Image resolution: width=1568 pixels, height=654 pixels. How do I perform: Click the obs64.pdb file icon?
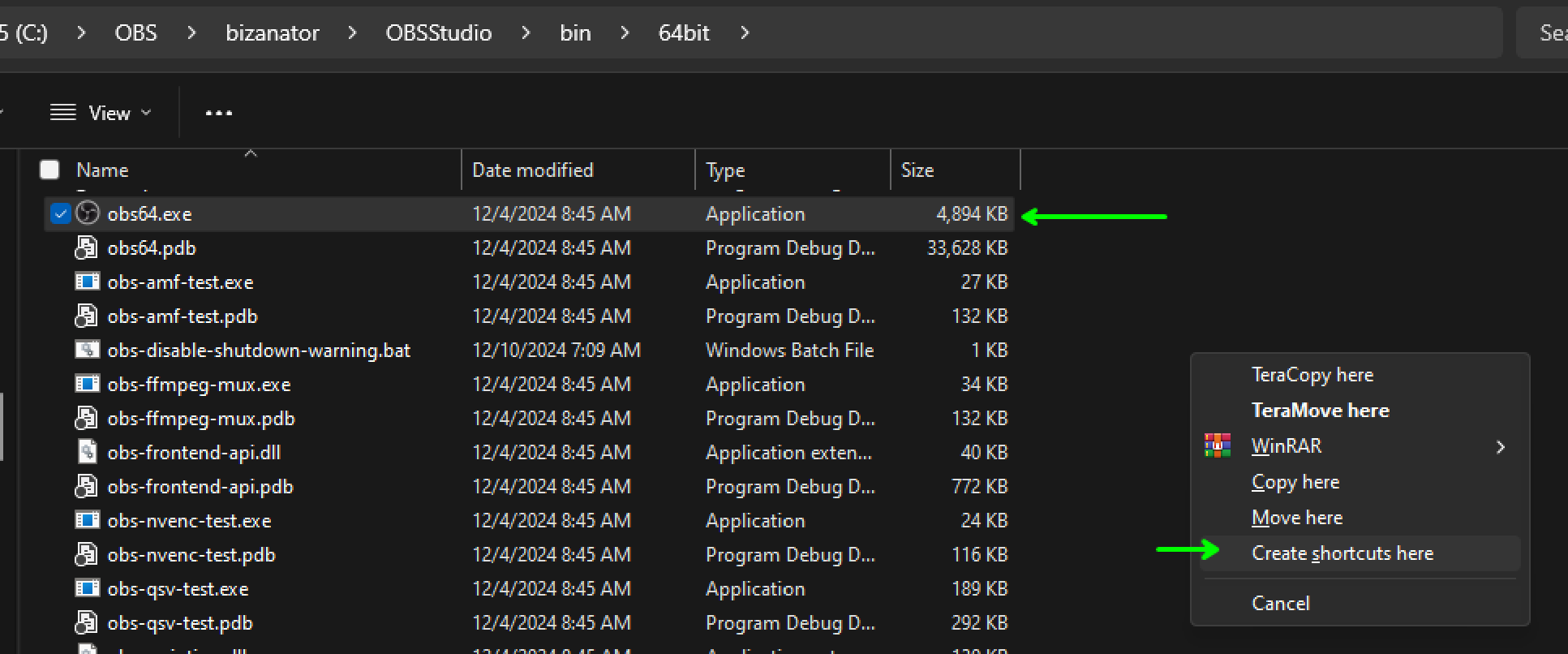(x=87, y=248)
